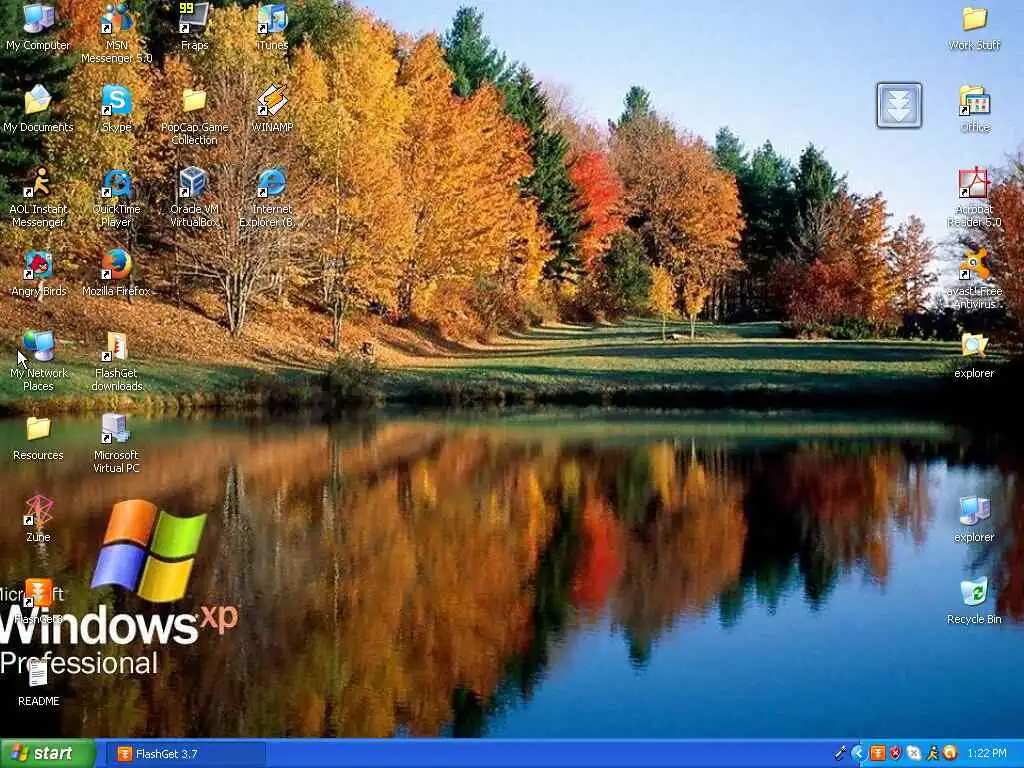Open Oracle VM VirtualBox shortcut
Image resolution: width=1024 pixels, height=768 pixels.
point(194,197)
